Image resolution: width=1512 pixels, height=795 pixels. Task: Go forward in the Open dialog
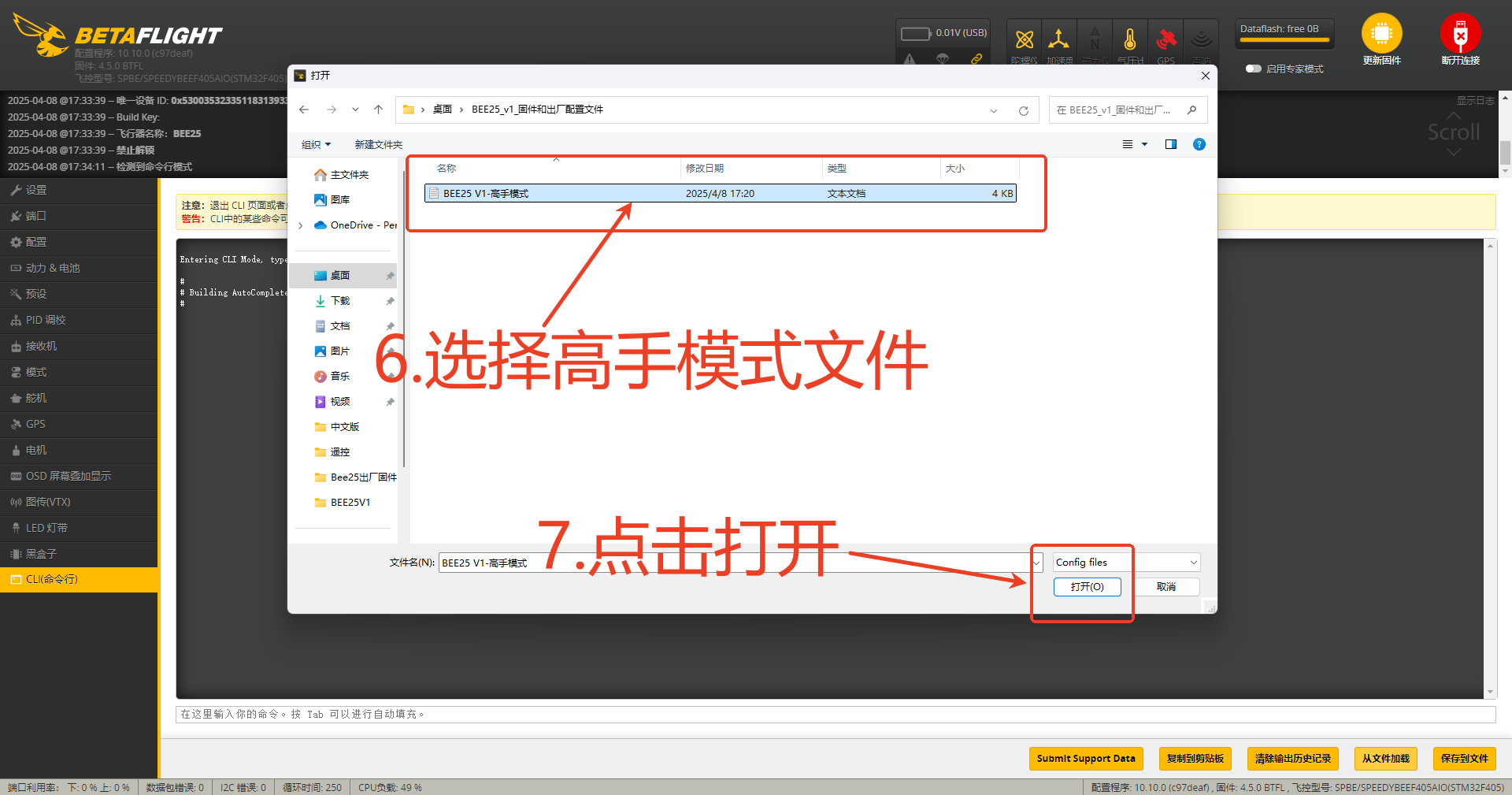coord(332,110)
